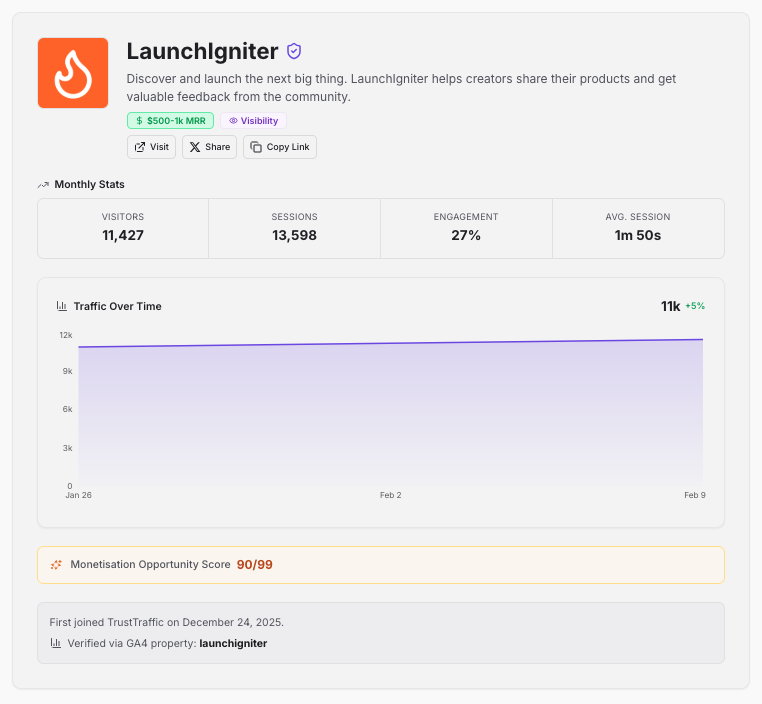Click the Monetisation Opportunity Score label
The width and height of the screenshot is (762, 704).
tap(150, 565)
